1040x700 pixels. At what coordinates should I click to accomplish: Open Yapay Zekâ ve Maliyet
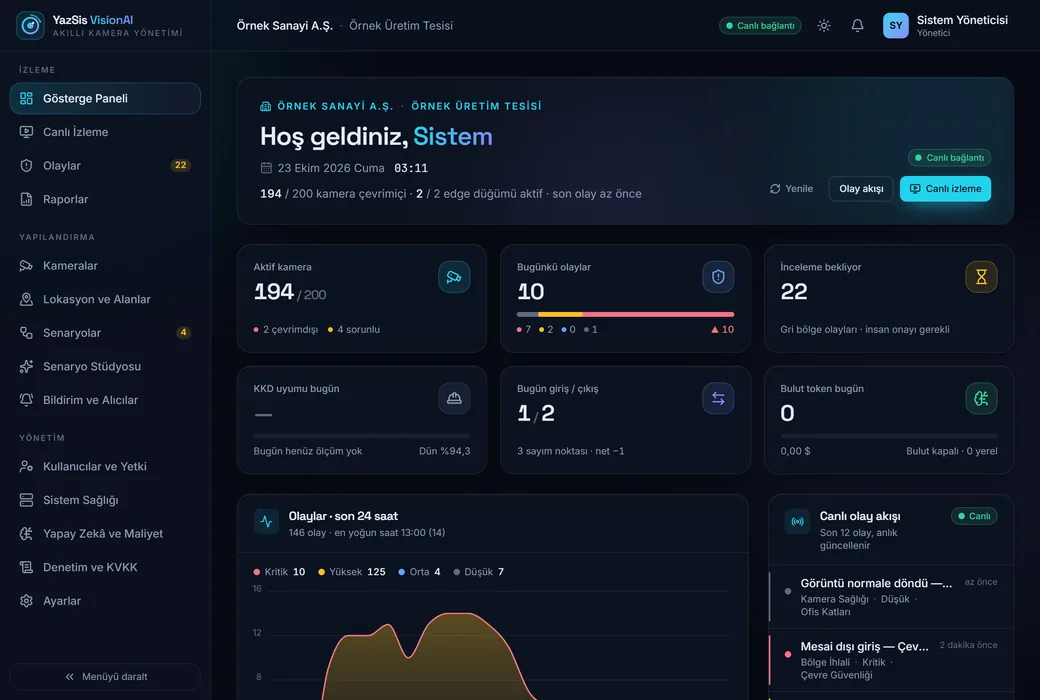(x=105, y=533)
